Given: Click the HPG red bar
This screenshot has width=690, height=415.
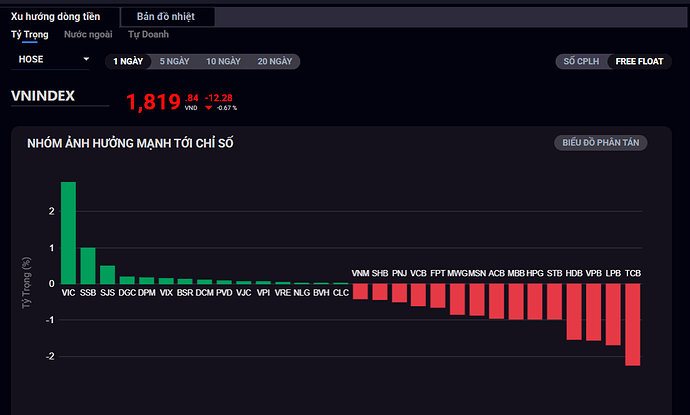Looking at the screenshot, I should [x=535, y=301].
